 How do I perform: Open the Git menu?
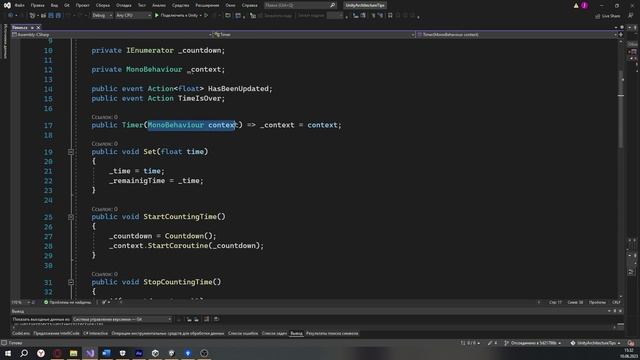67,5
